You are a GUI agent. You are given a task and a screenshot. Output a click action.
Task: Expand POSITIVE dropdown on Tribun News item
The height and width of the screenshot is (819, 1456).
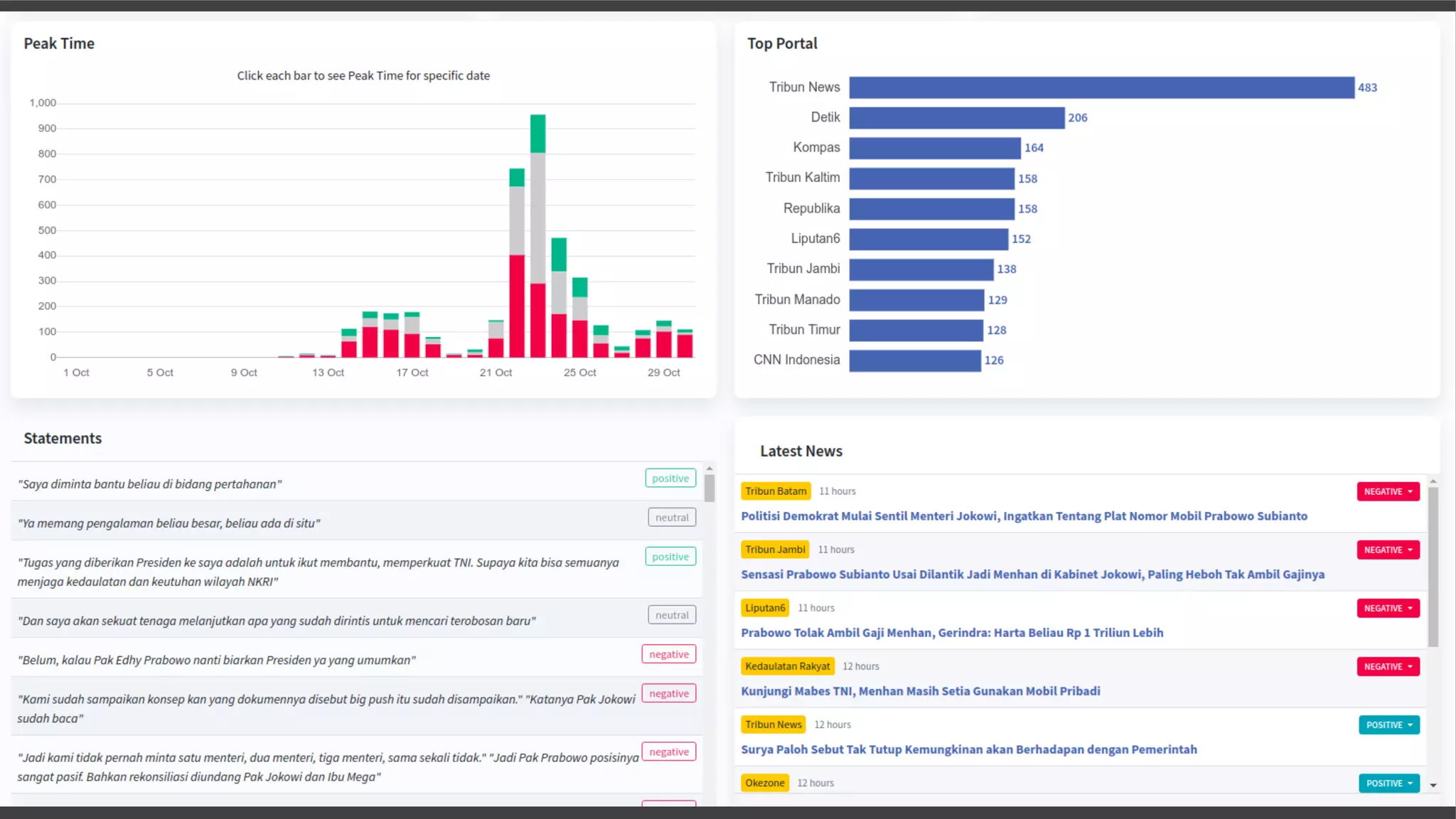[1388, 724]
